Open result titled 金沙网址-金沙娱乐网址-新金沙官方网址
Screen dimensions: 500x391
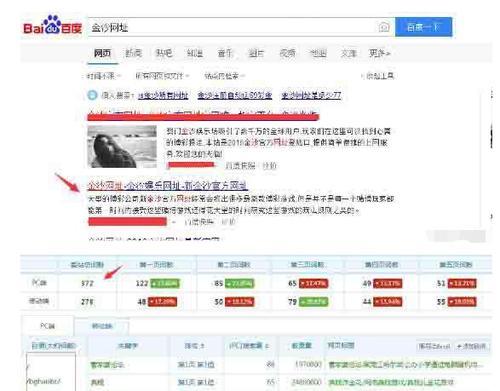(167, 185)
